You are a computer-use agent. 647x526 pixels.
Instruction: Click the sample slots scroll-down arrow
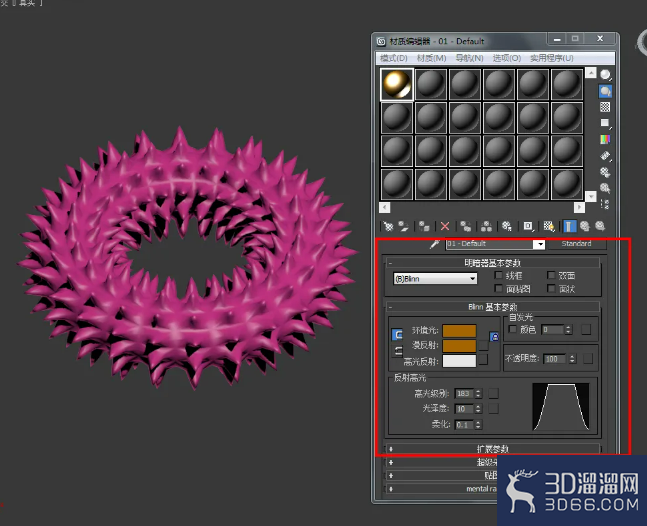tap(591, 196)
